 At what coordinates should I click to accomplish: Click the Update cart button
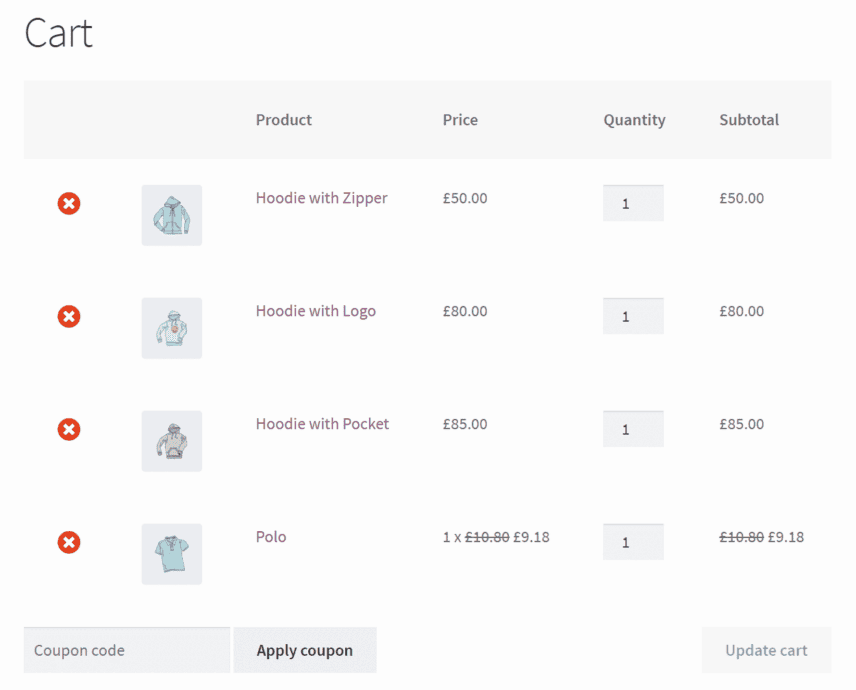[766, 649]
